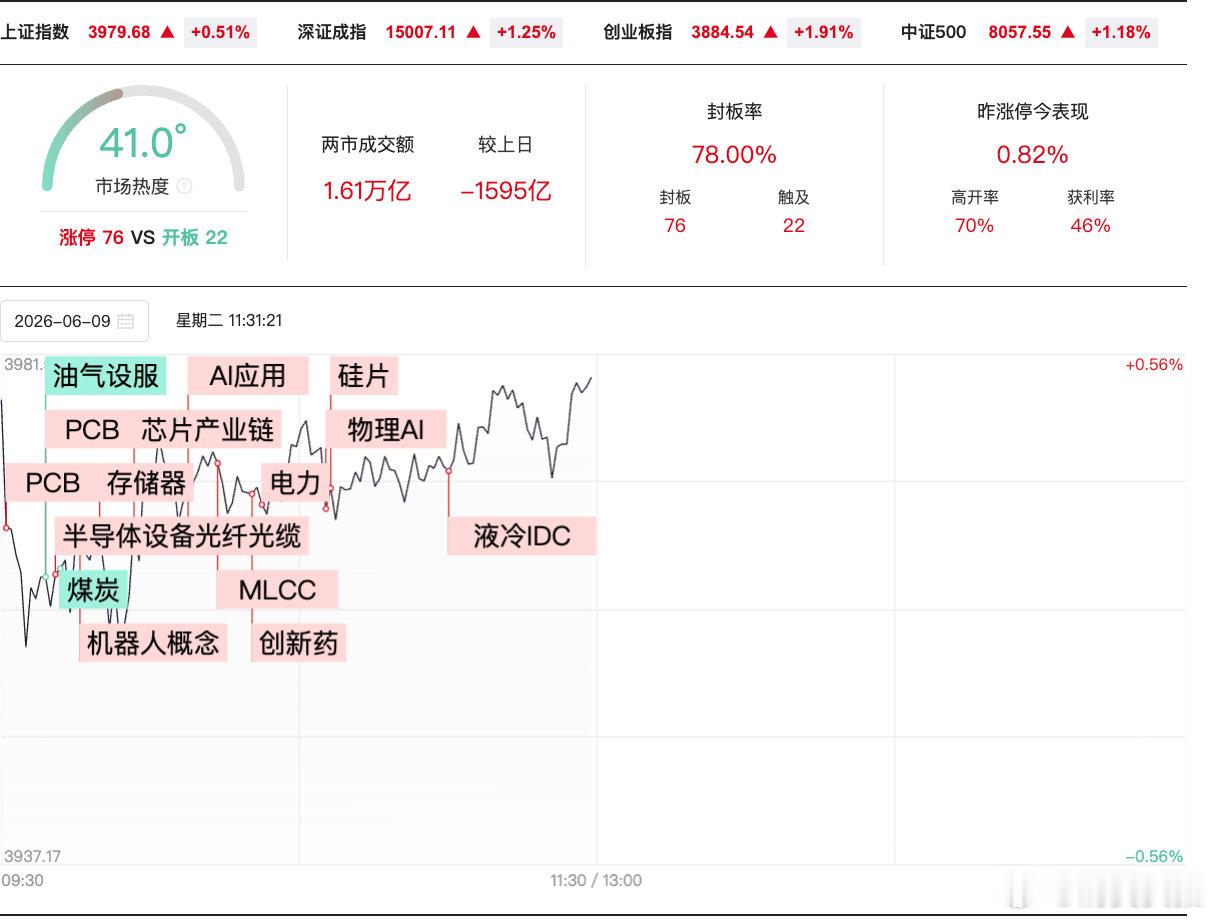Select the PCB tag beside 存储器
The width and height of the screenshot is (1216, 920).
pos(52,483)
